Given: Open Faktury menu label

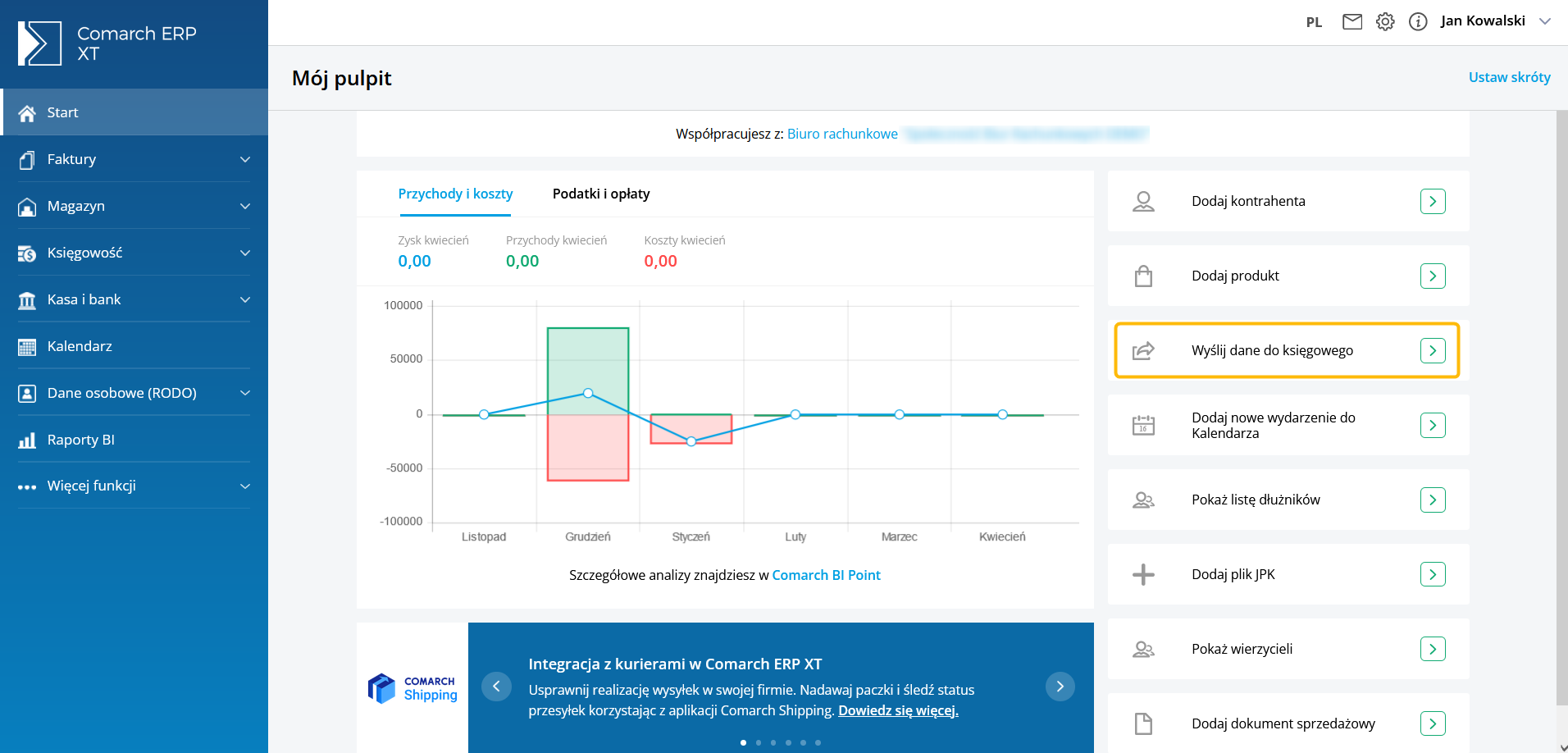Looking at the screenshot, I should 71,159.
